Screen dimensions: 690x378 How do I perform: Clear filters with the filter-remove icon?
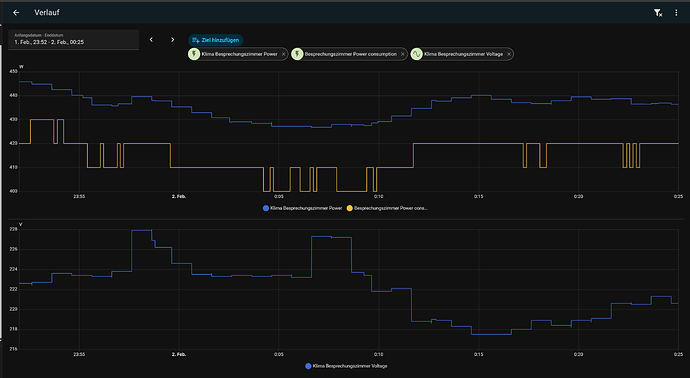pos(658,13)
